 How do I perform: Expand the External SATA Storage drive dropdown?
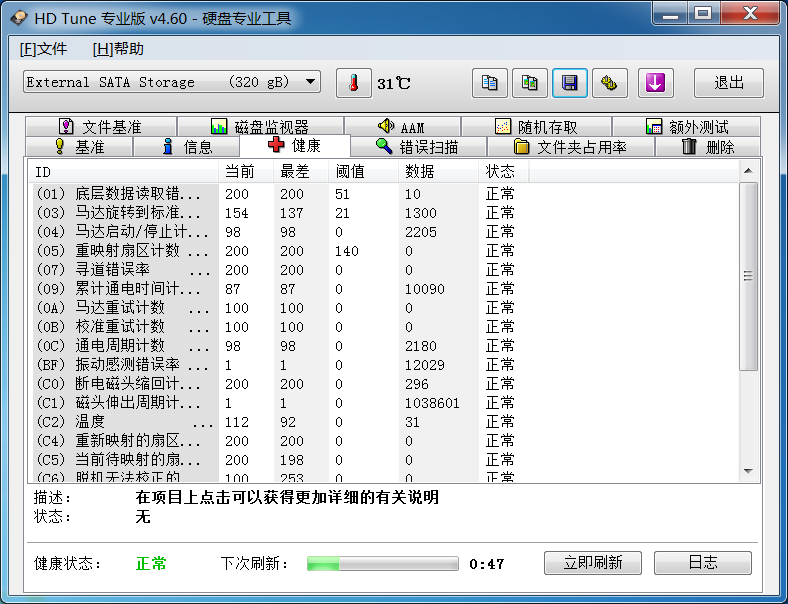311,82
